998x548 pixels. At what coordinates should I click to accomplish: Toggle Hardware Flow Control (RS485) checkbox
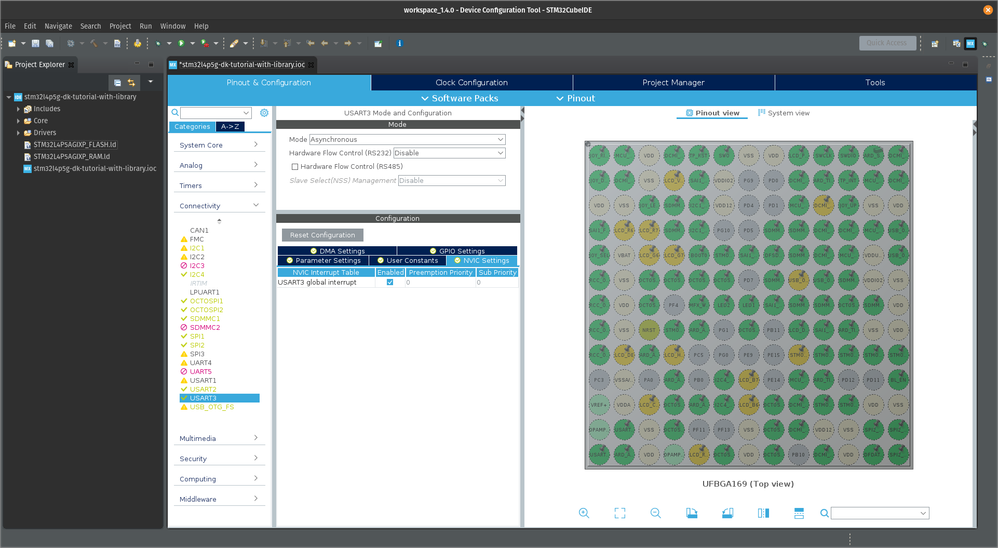(295, 167)
